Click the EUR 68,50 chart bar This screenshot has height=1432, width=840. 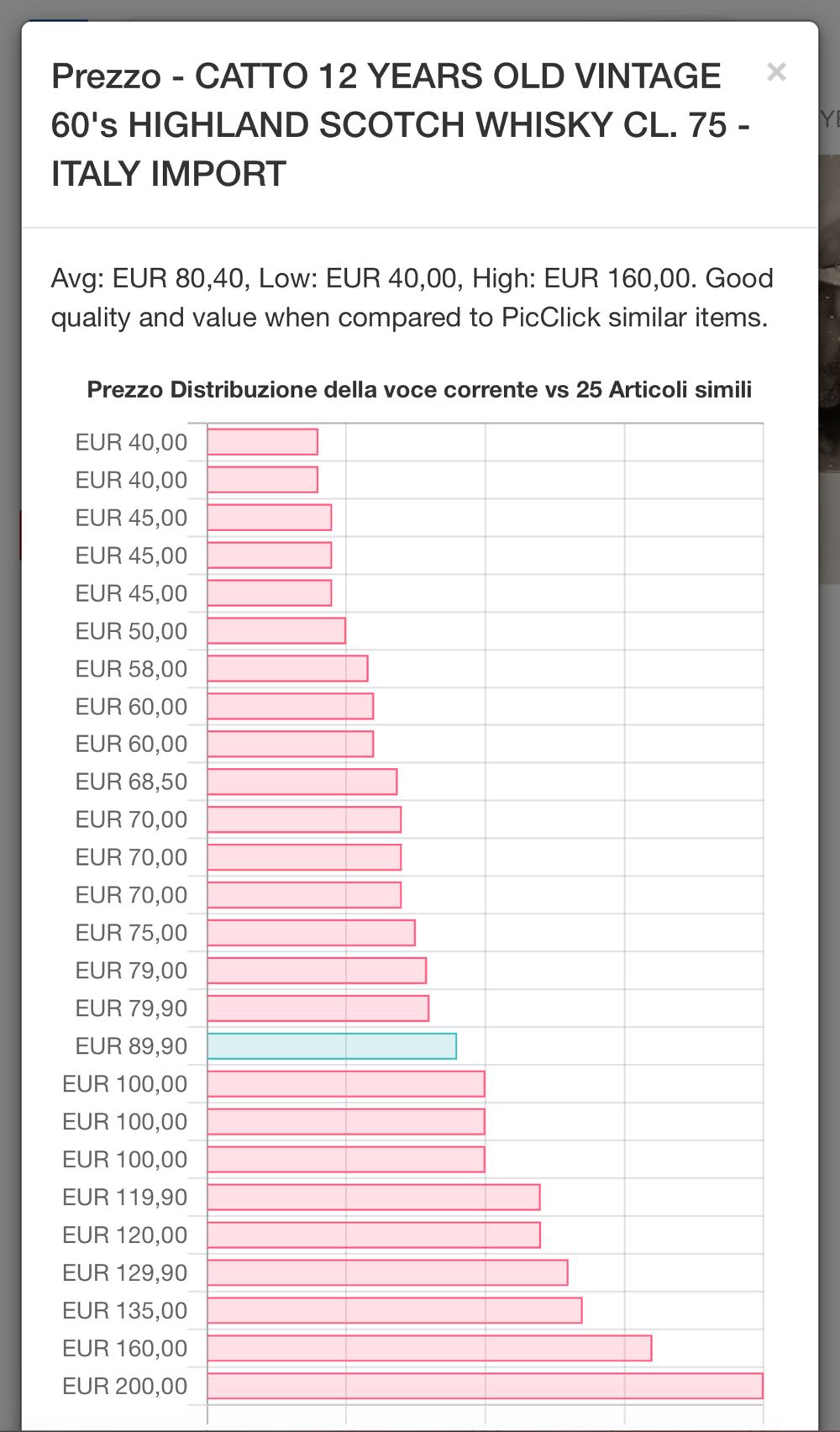click(x=302, y=782)
